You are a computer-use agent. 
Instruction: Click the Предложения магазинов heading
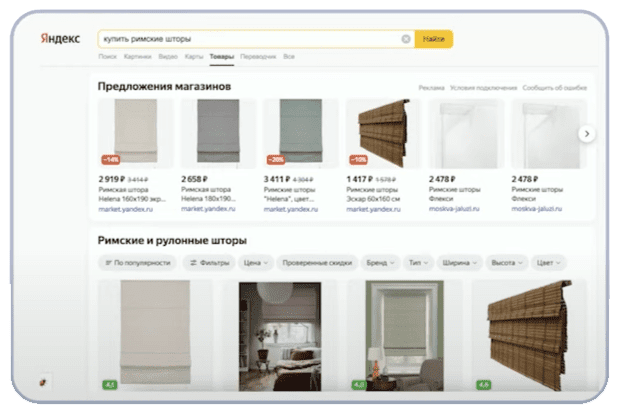[164, 87]
